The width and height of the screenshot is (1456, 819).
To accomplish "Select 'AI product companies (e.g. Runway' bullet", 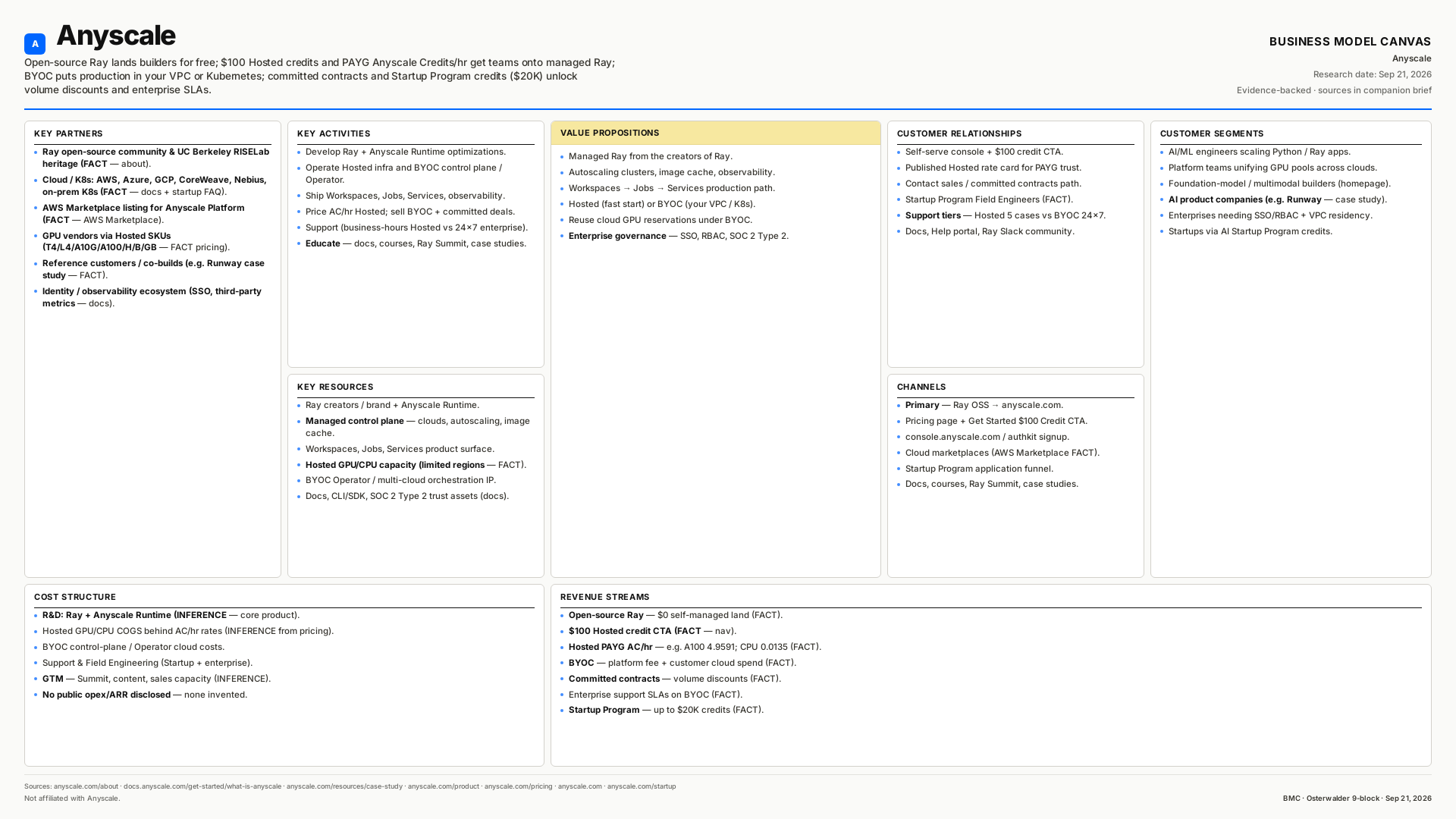I will pyautogui.click(x=1278, y=199).
